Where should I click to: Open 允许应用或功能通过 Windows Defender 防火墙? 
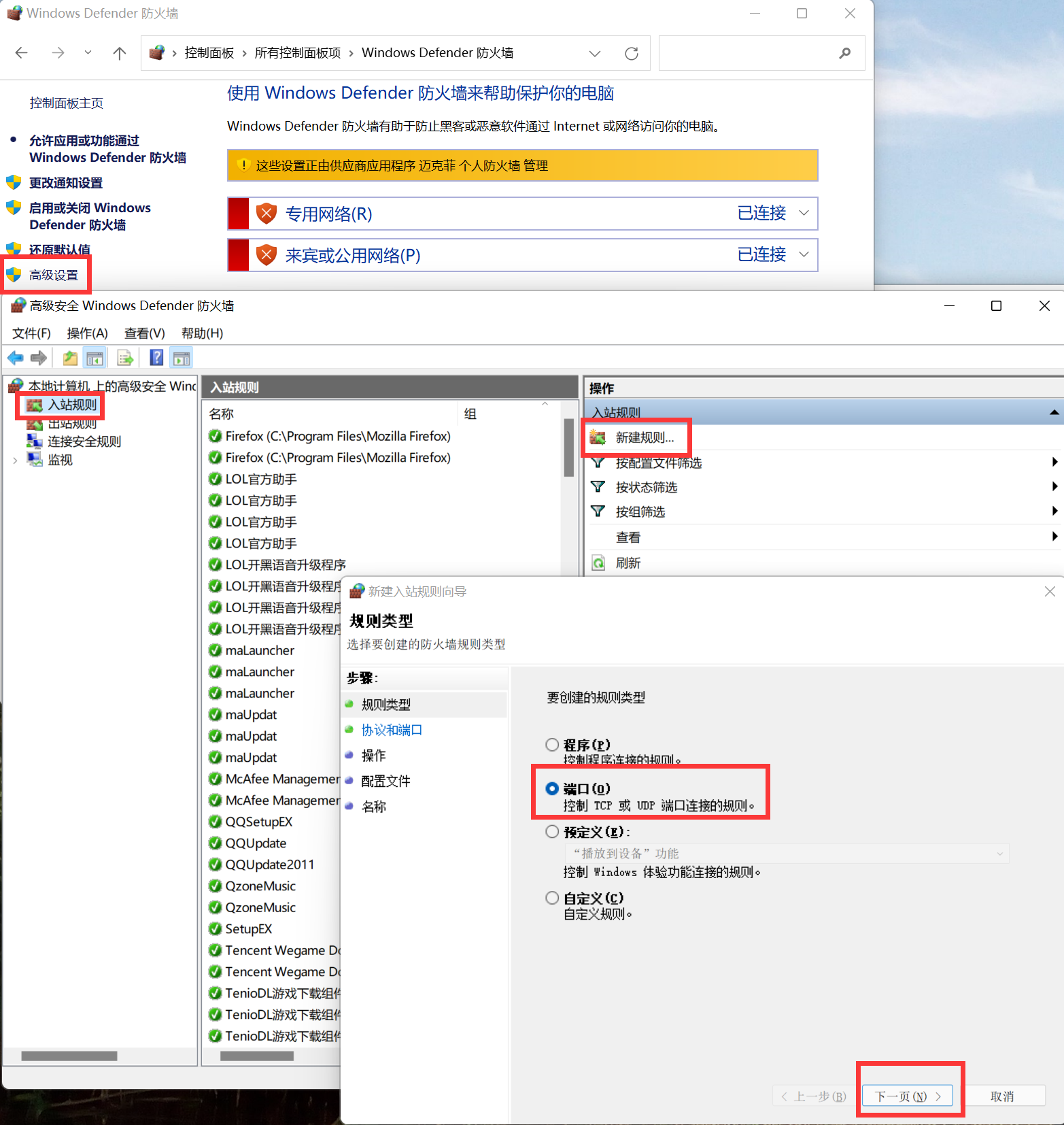[x=107, y=149]
